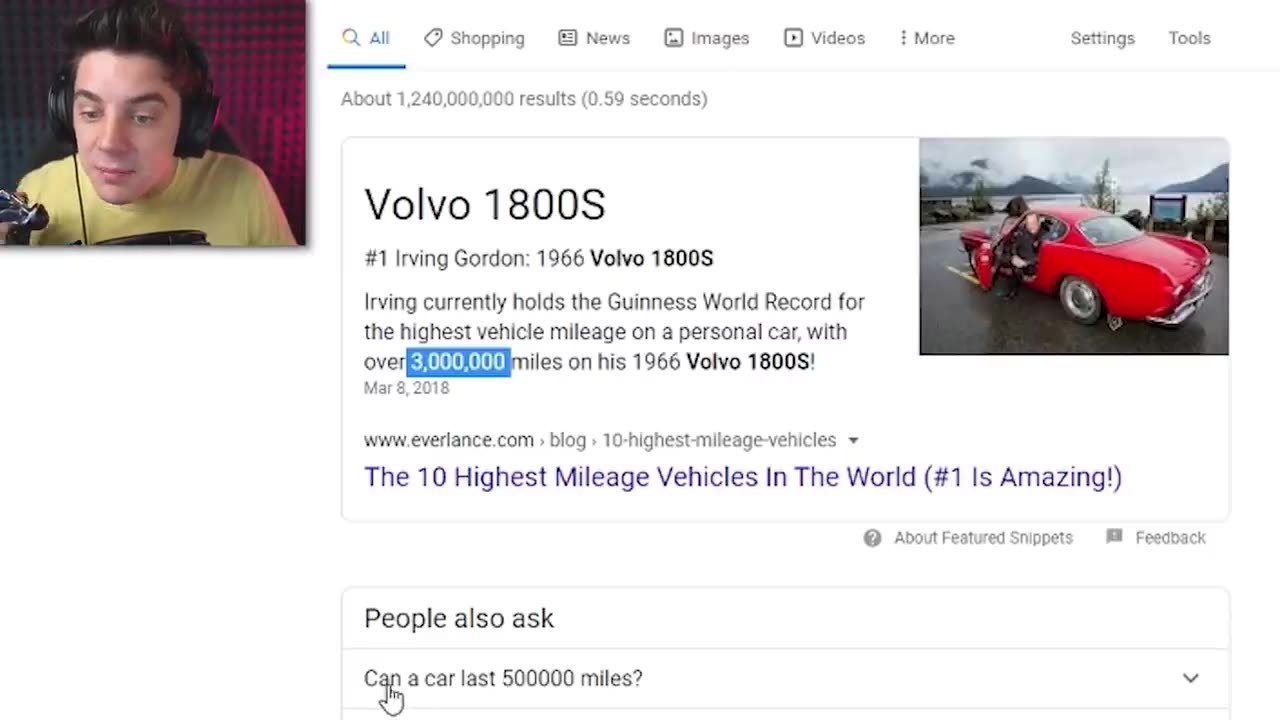Open the search Settings menu

point(1102,38)
